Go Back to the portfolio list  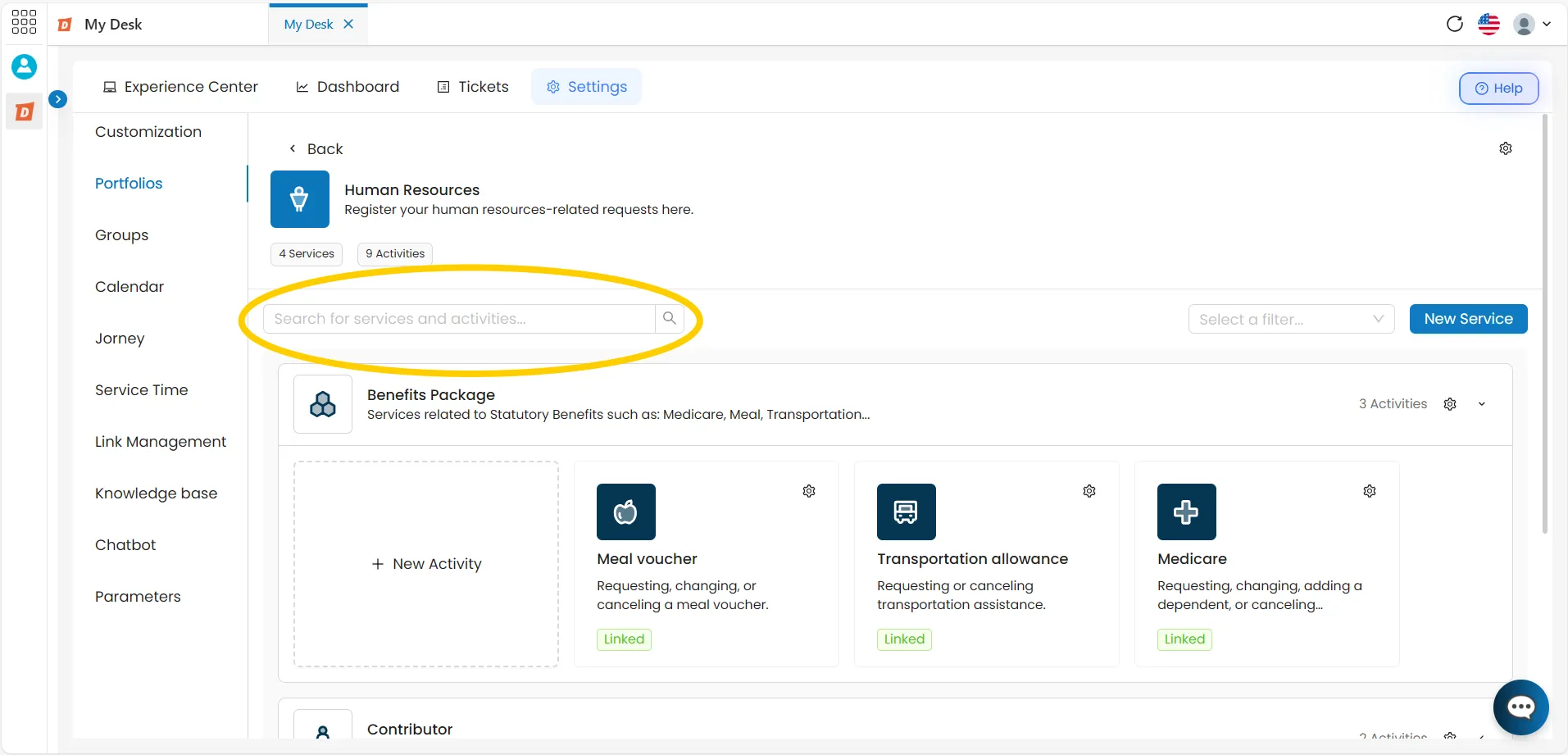[x=316, y=149]
